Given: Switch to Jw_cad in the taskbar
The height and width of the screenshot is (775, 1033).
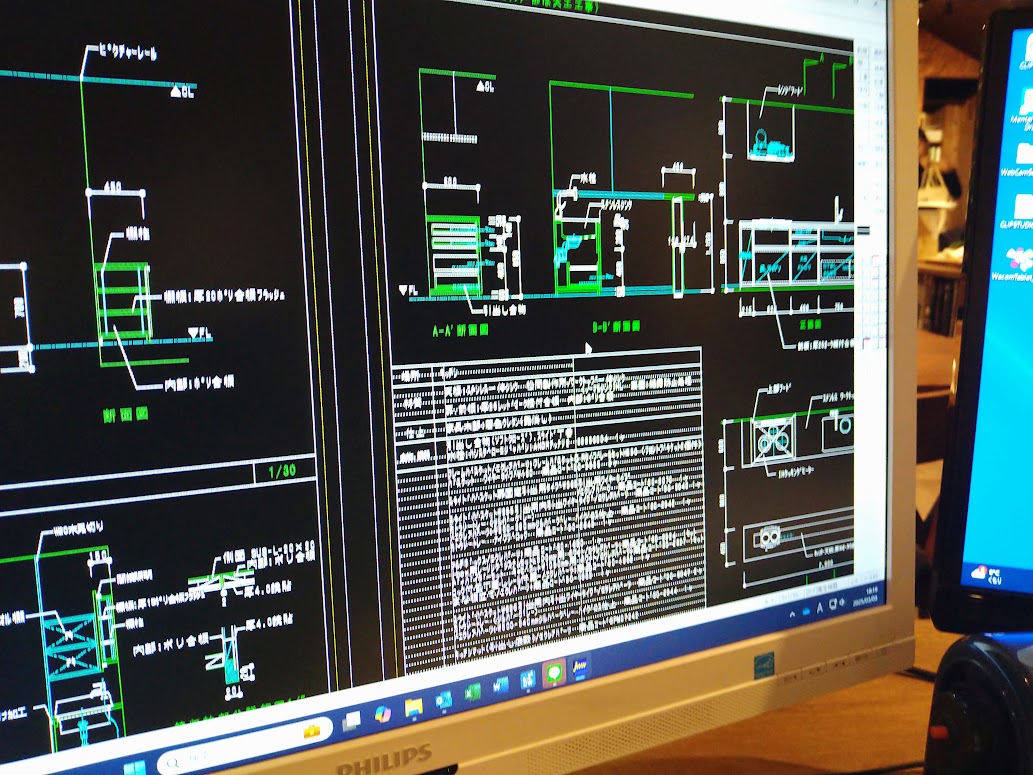Looking at the screenshot, I should click(580, 667).
